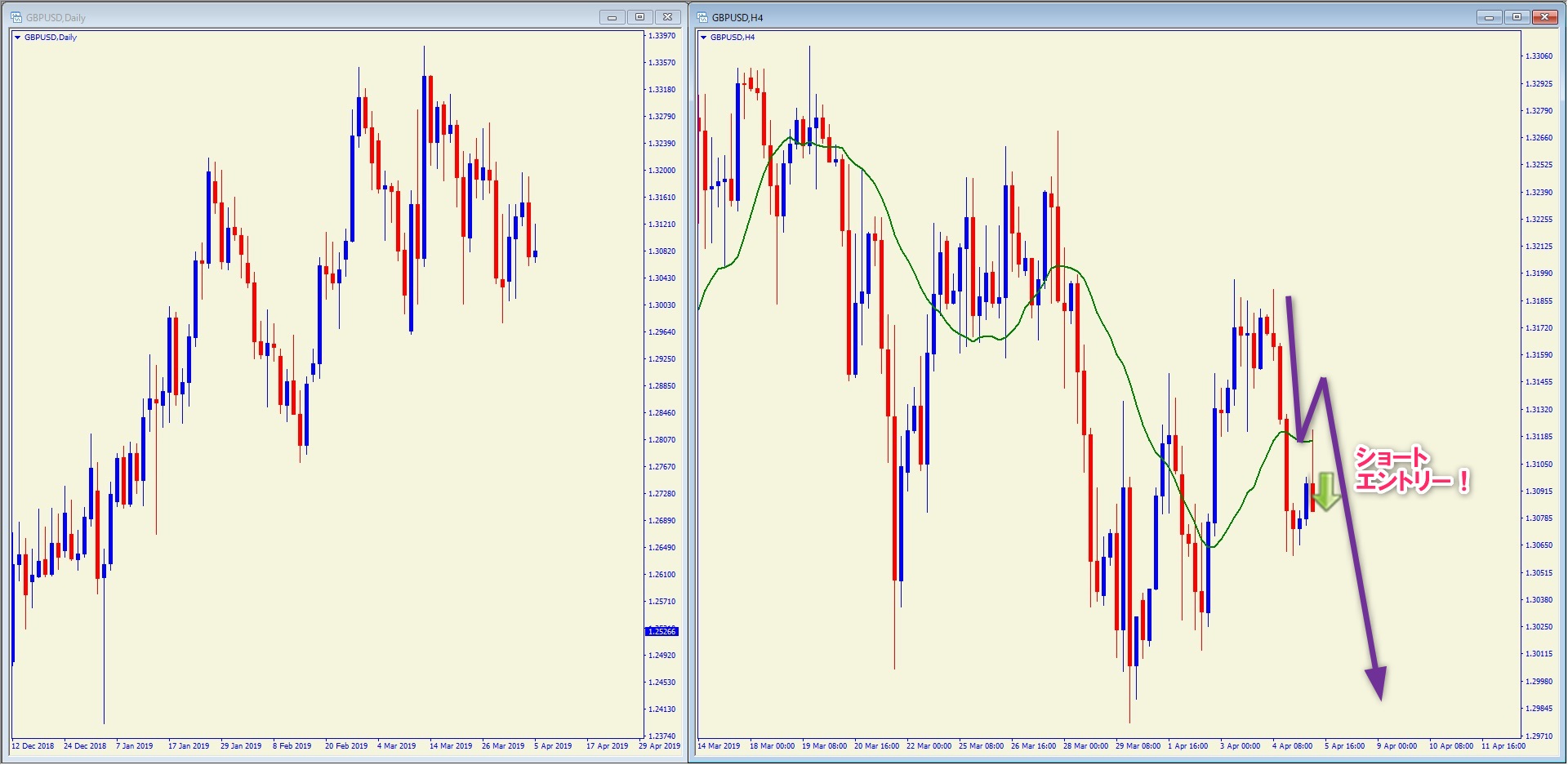
Task: Click the 1.32660 price level on the H4 axis
Action: (1539, 138)
